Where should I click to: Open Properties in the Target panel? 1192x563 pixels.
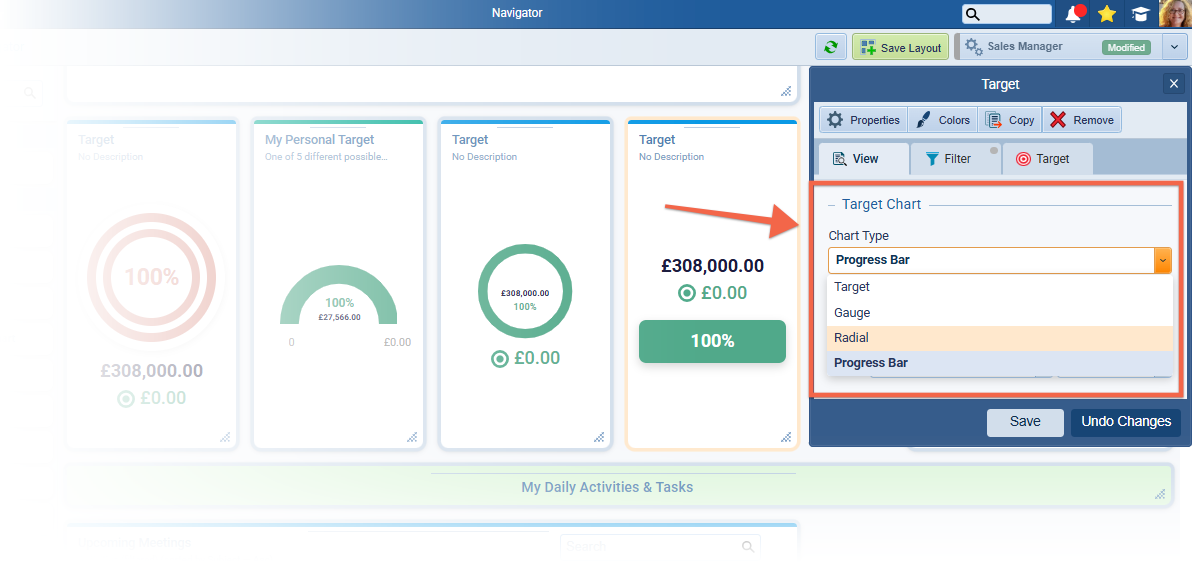(863, 120)
